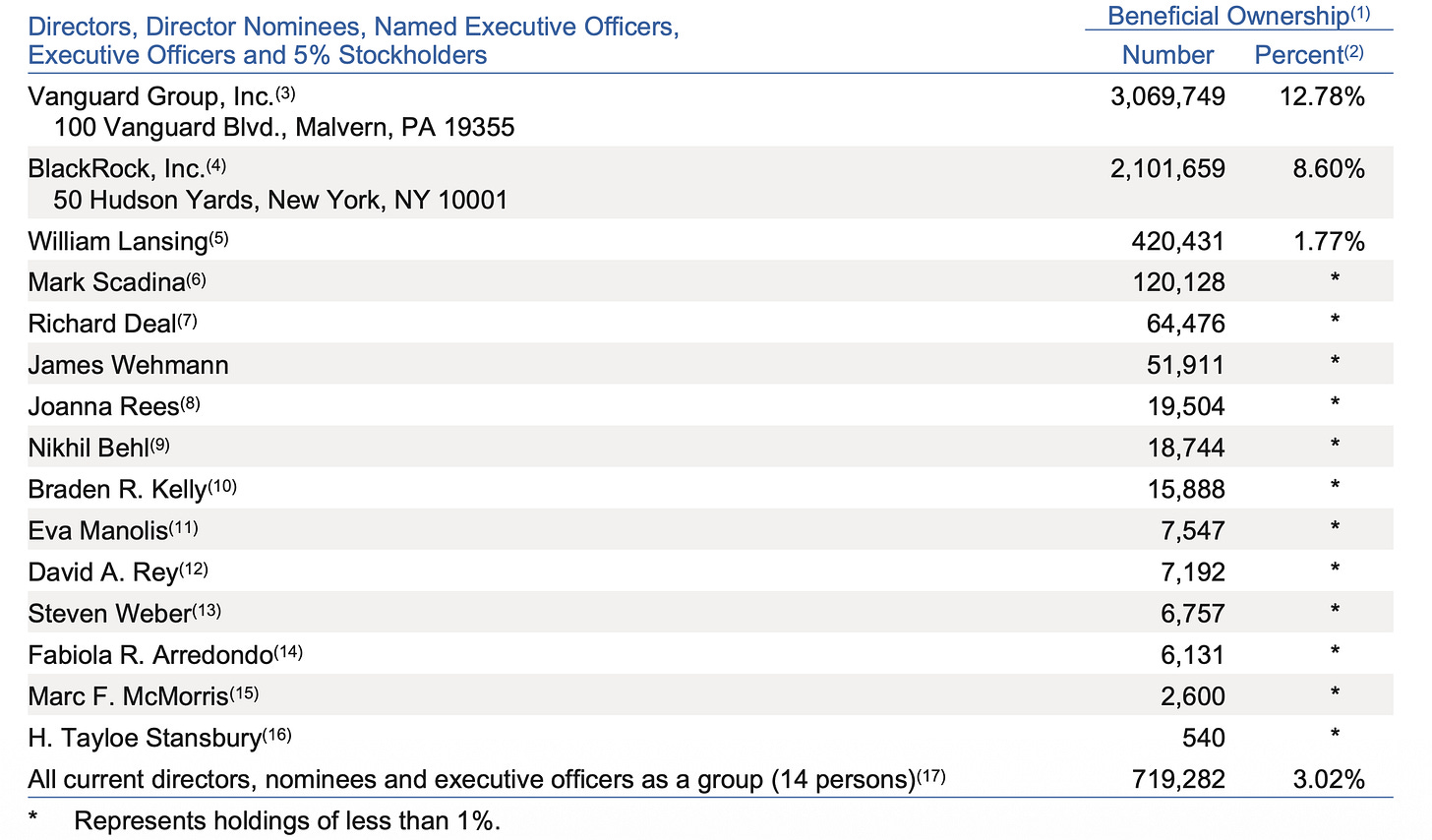Click the group total 719,282 figure

[x=1179, y=780]
